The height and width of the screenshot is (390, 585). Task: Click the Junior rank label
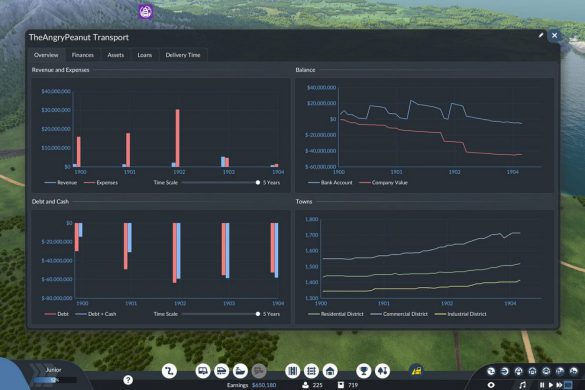click(x=53, y=370)
